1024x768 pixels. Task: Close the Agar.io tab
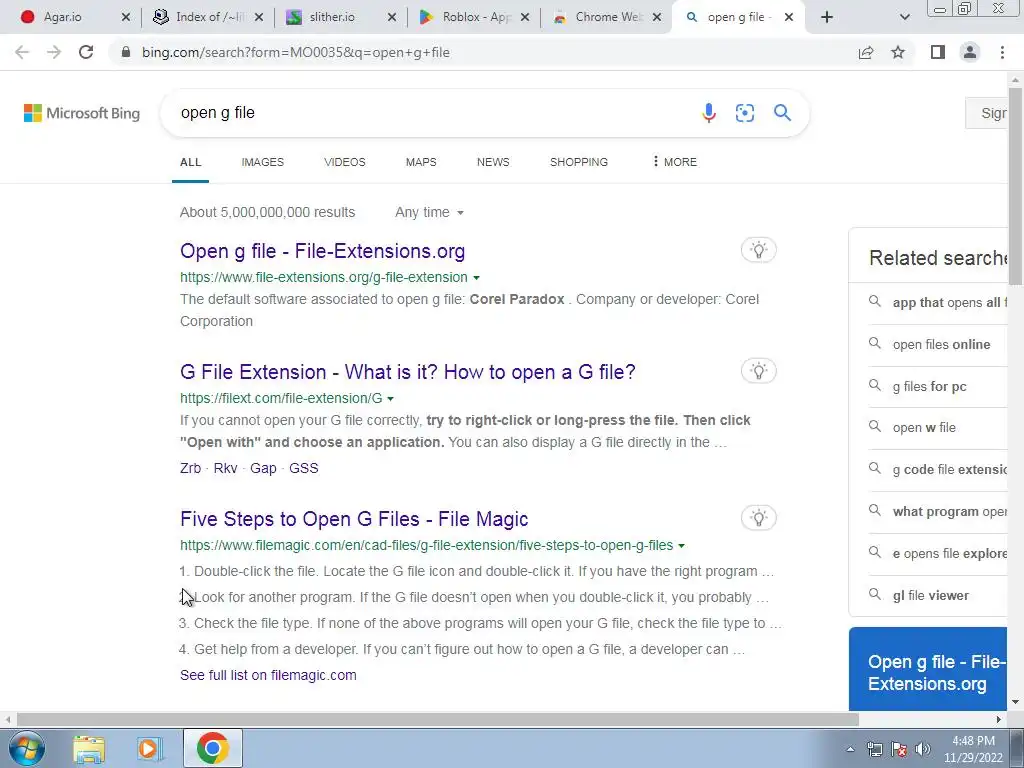126,17
